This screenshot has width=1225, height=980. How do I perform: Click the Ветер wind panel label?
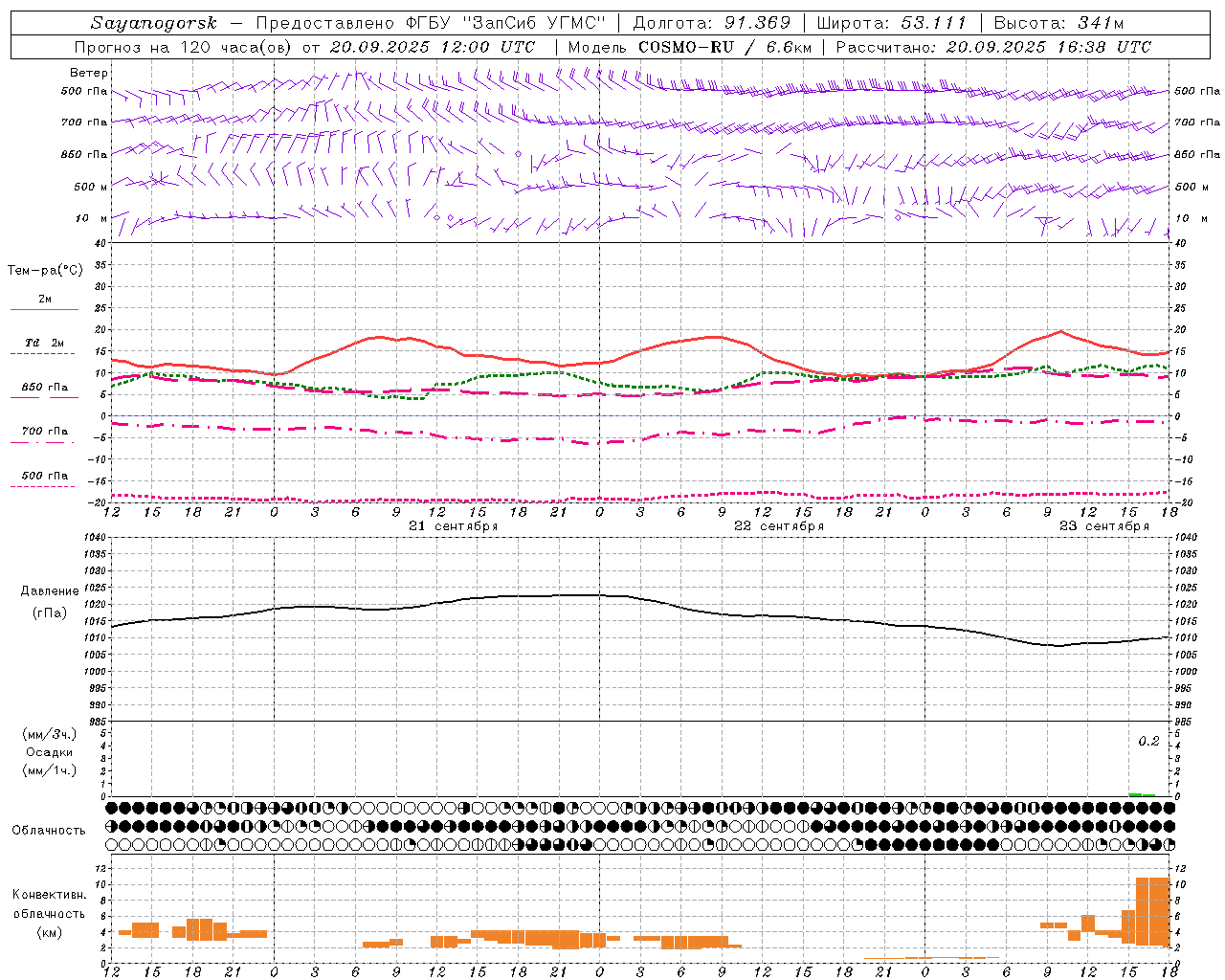pyautogui.click(x=89, y=73)
